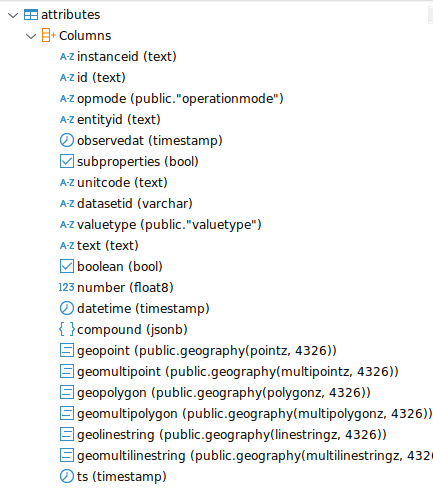The width and height of the screenshot is (433, 491).
Task: Click the object icon beside geomultipolygon
Action: tap(67, 413)
